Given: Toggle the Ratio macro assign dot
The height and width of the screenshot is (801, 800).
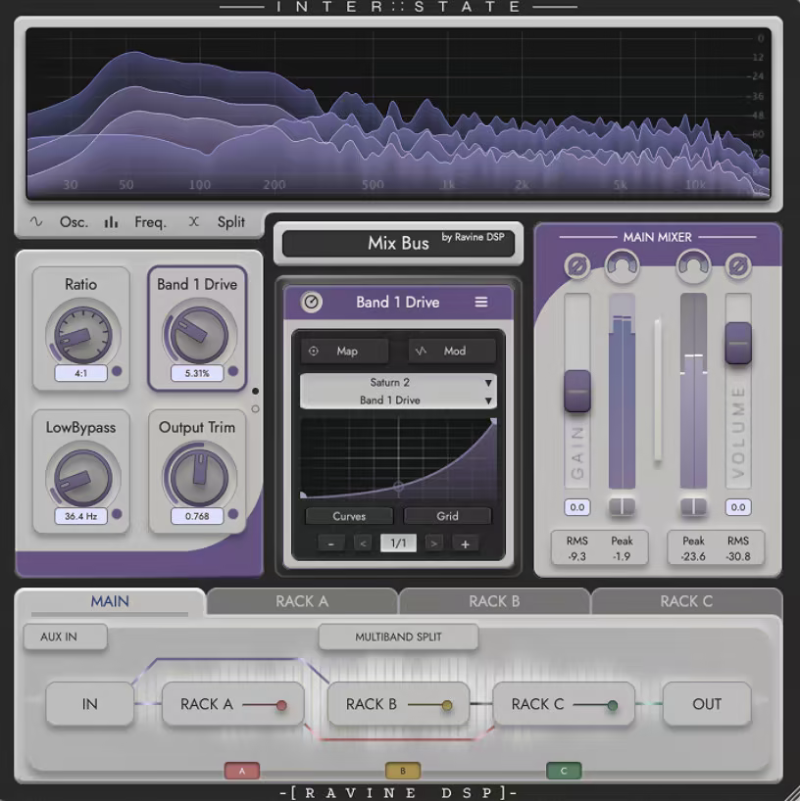Looking at the screenshot, I should point(117,371).
